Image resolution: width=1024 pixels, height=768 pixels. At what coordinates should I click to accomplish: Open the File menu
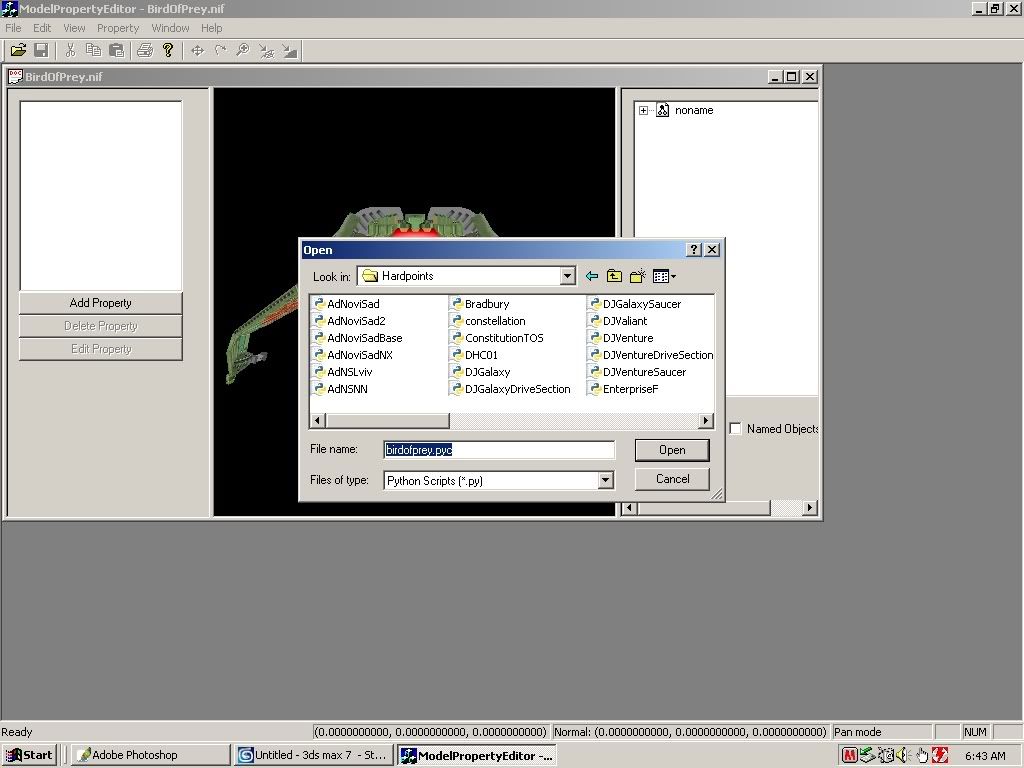point(13,28)
